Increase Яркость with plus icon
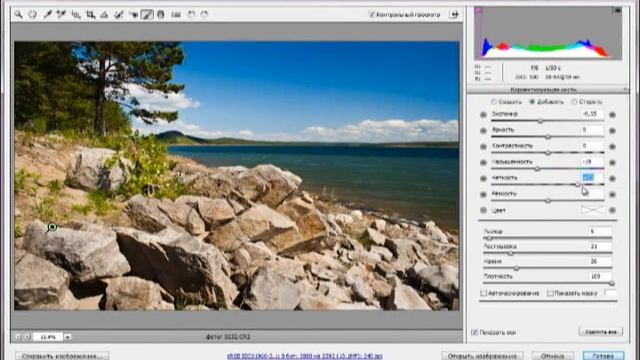Viewport: 640px width, 360px height. click(x=612, y=131)
